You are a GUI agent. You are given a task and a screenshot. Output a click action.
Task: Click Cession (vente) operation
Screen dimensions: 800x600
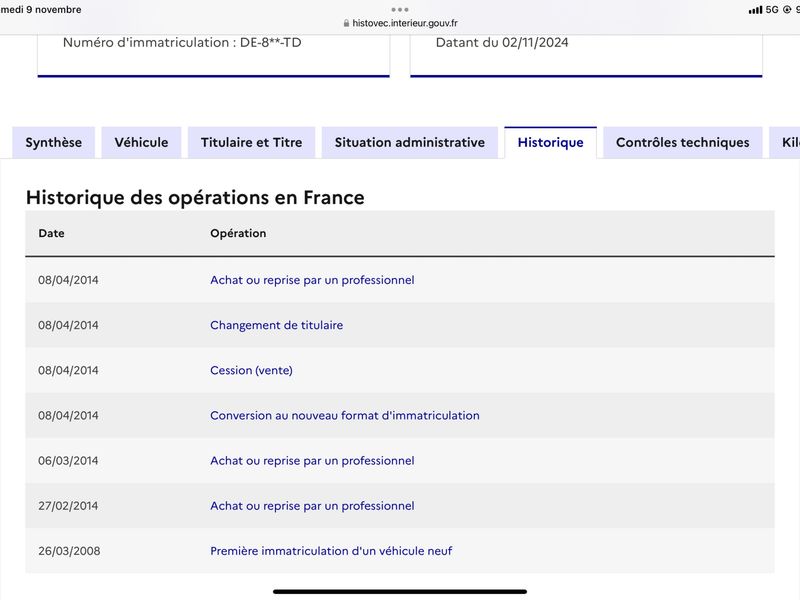[x=252, y=370]
